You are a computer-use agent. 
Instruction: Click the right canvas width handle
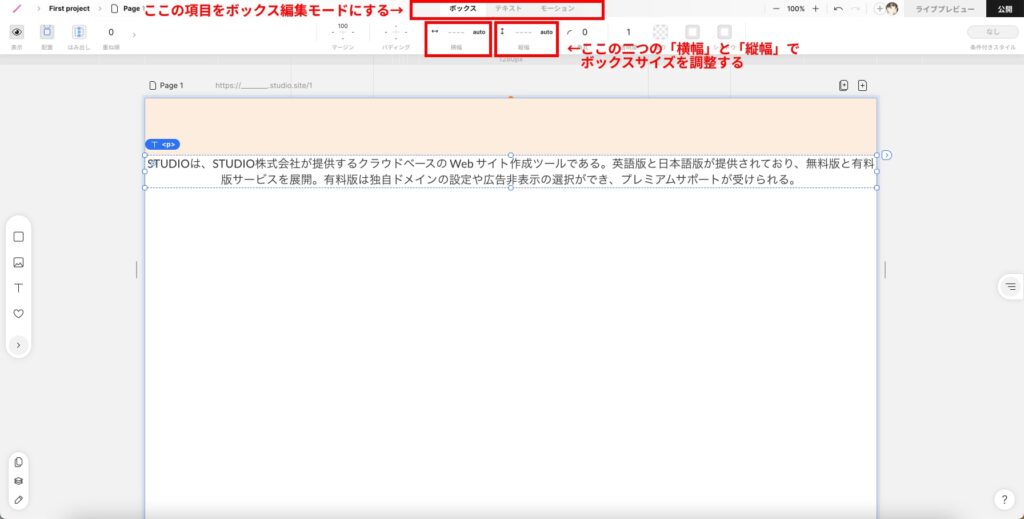coord(885,270)
